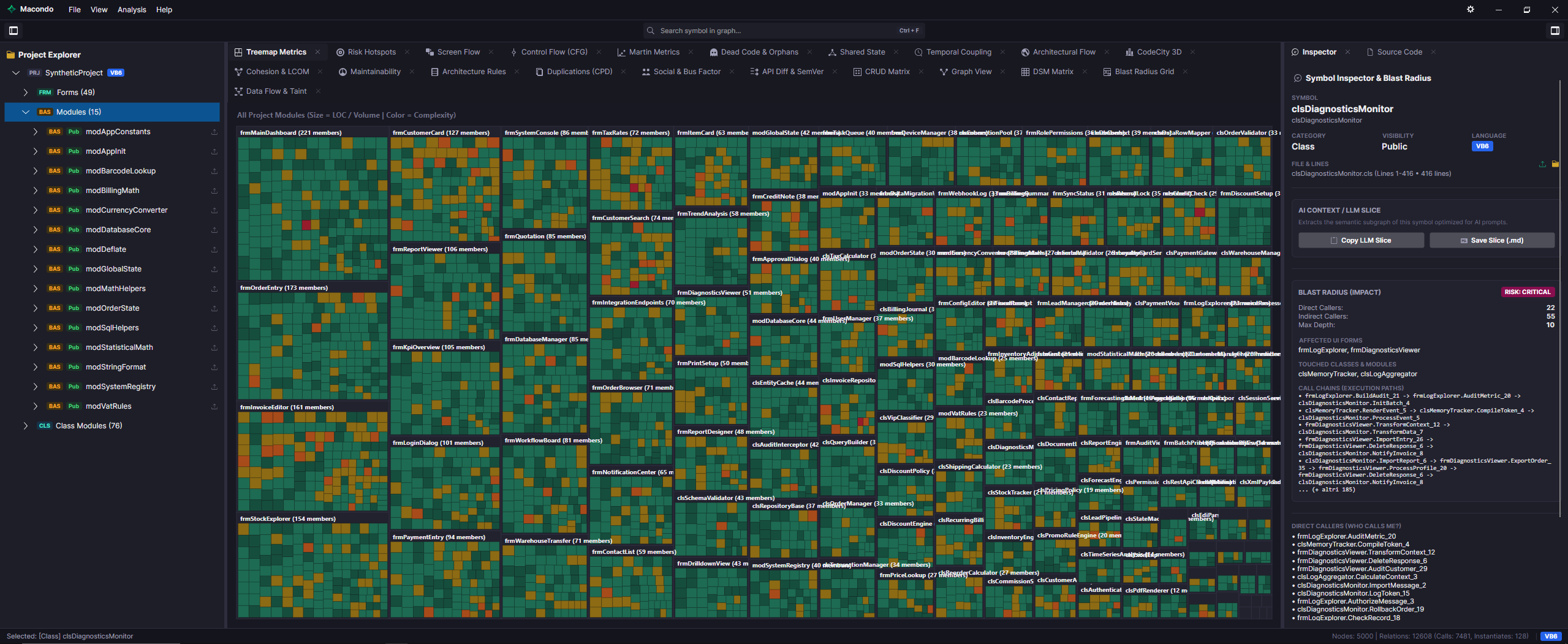This screenshot has height=644, width=1568.
Task: Click Copy LLM Slice button
Action: coord(1361,240)
